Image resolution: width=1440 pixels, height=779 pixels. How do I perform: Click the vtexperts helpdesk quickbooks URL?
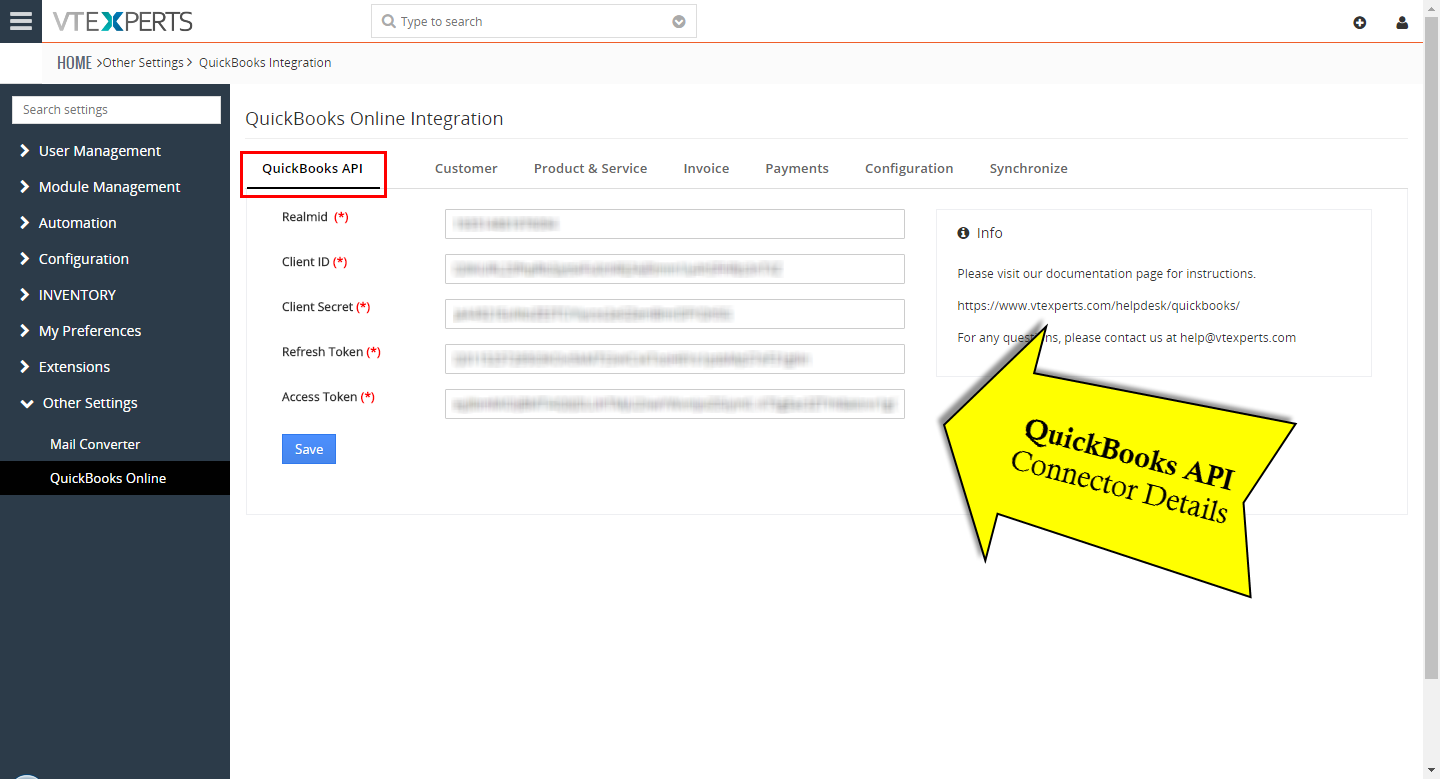pyautogui.click(x=1098, y=305)
